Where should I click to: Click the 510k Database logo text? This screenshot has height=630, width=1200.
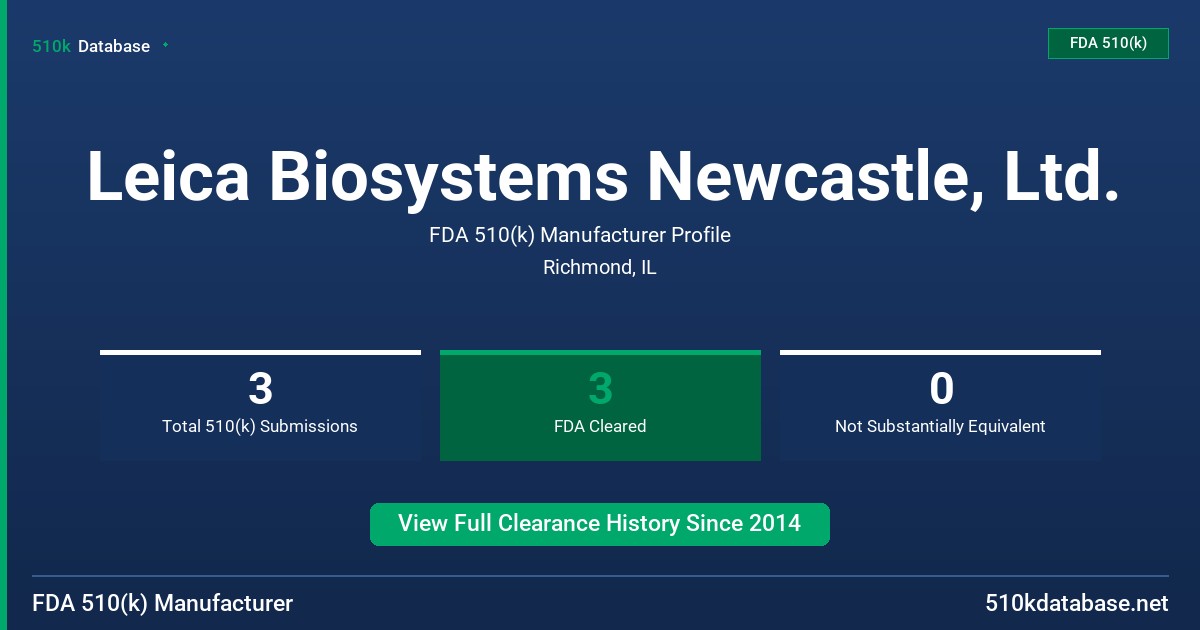click(91, 46)
